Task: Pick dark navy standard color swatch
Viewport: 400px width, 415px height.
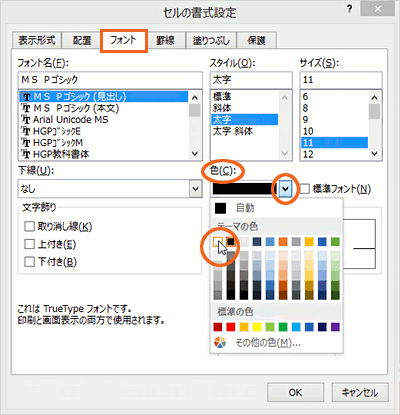Action: tap(322, 327)
